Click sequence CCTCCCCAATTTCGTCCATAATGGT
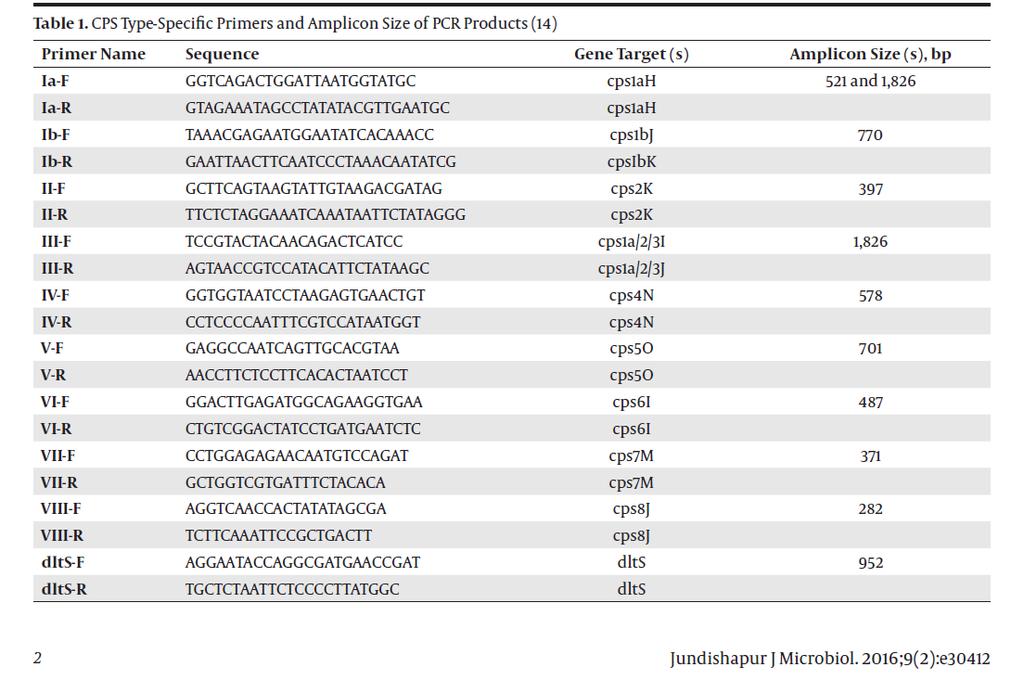 tap(303, 322)
